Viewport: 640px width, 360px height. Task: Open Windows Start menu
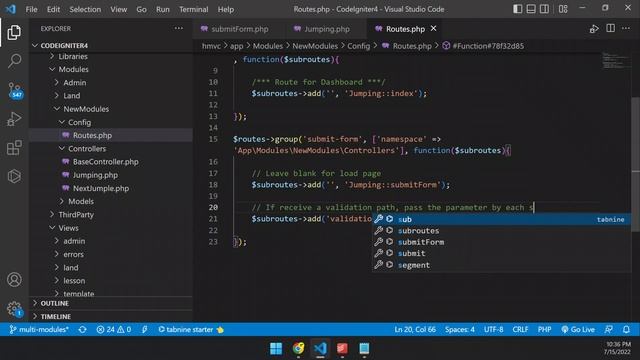276,349
